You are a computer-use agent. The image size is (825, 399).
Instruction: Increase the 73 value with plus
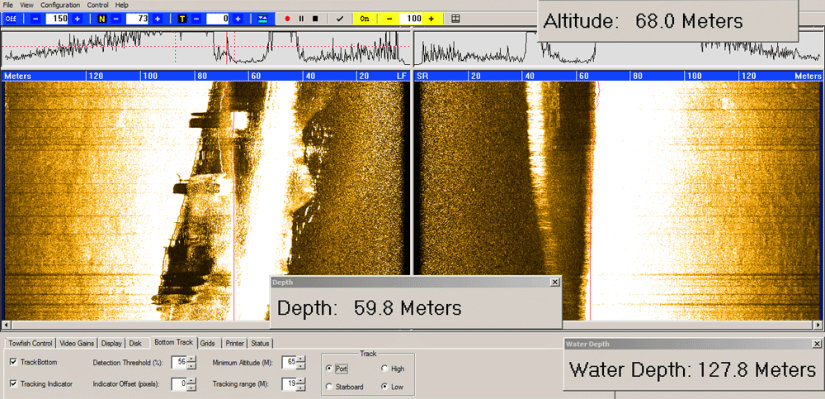pos(157,18)
